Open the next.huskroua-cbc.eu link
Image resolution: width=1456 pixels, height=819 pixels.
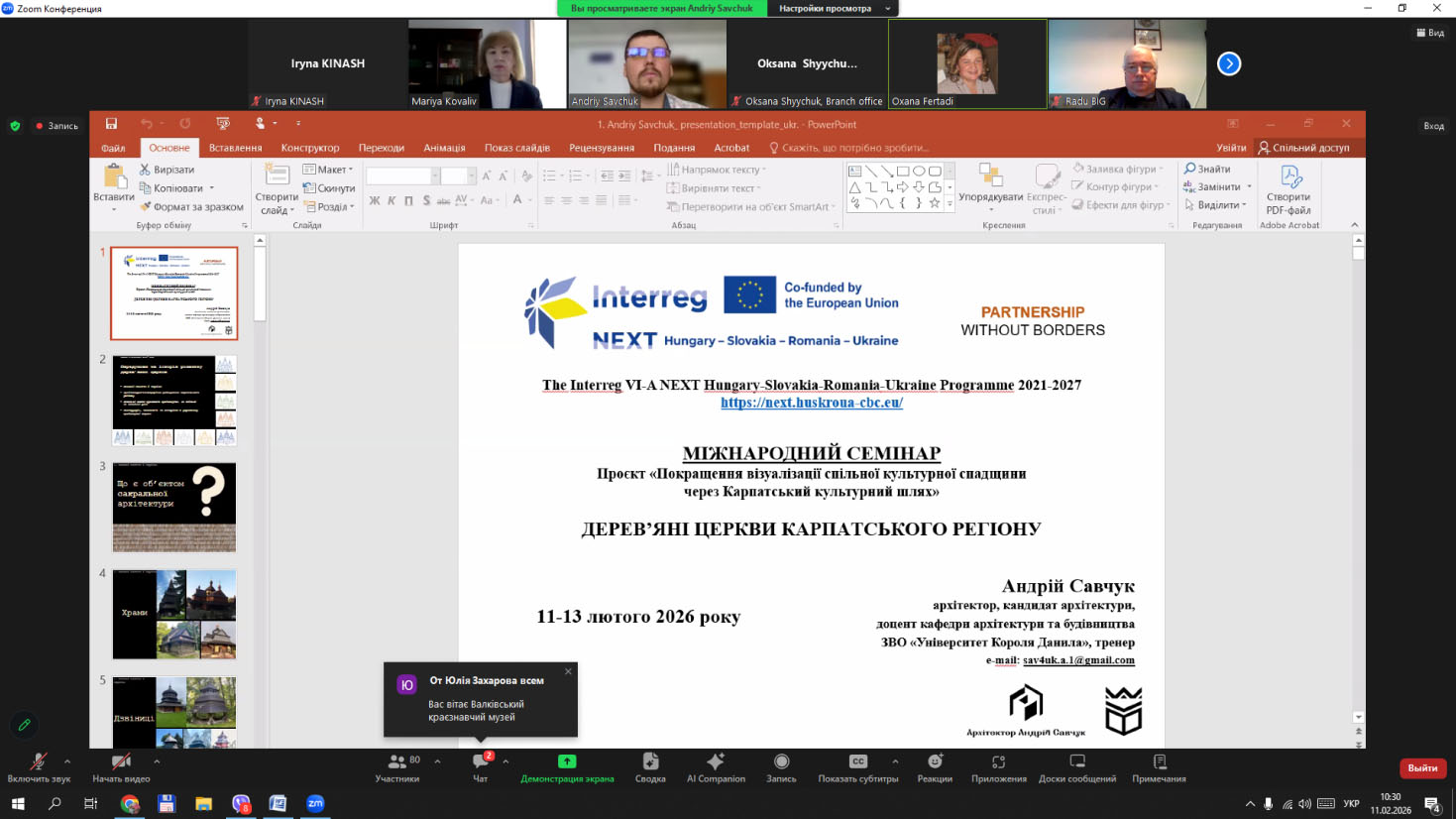coord(811,403)
